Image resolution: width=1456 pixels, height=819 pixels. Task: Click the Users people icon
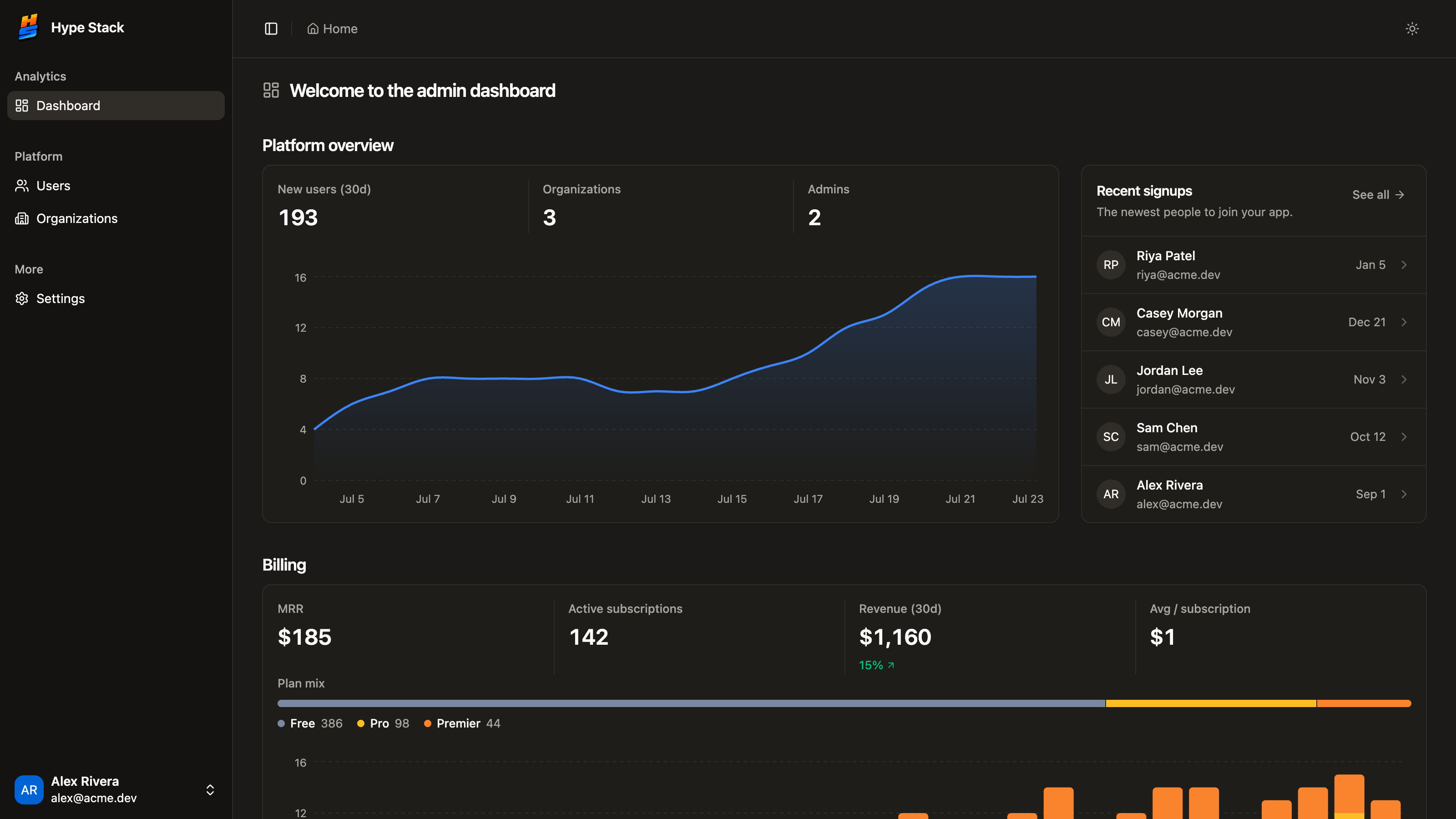21,186
